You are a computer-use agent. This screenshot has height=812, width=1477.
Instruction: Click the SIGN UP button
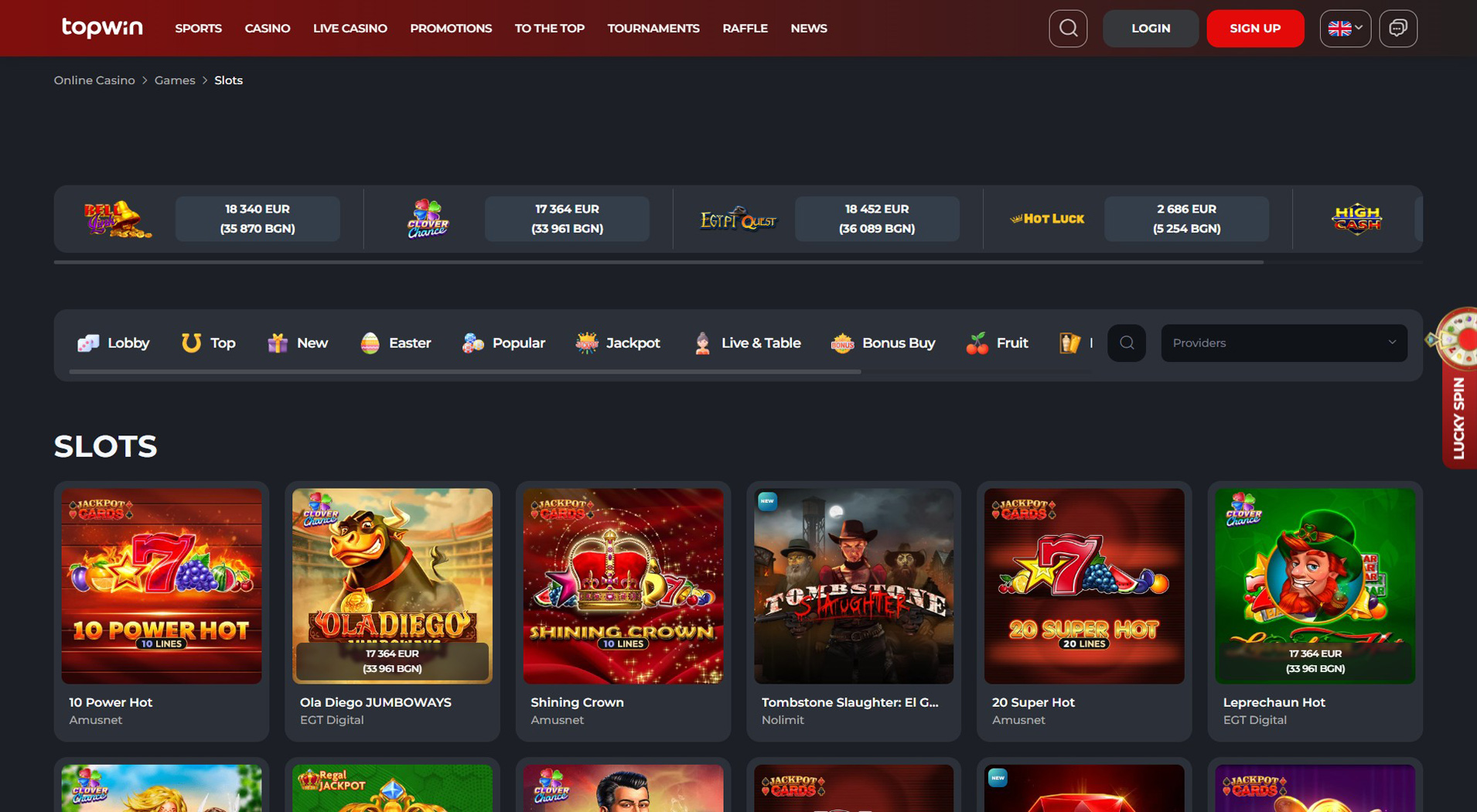(x=1255, y=29)
